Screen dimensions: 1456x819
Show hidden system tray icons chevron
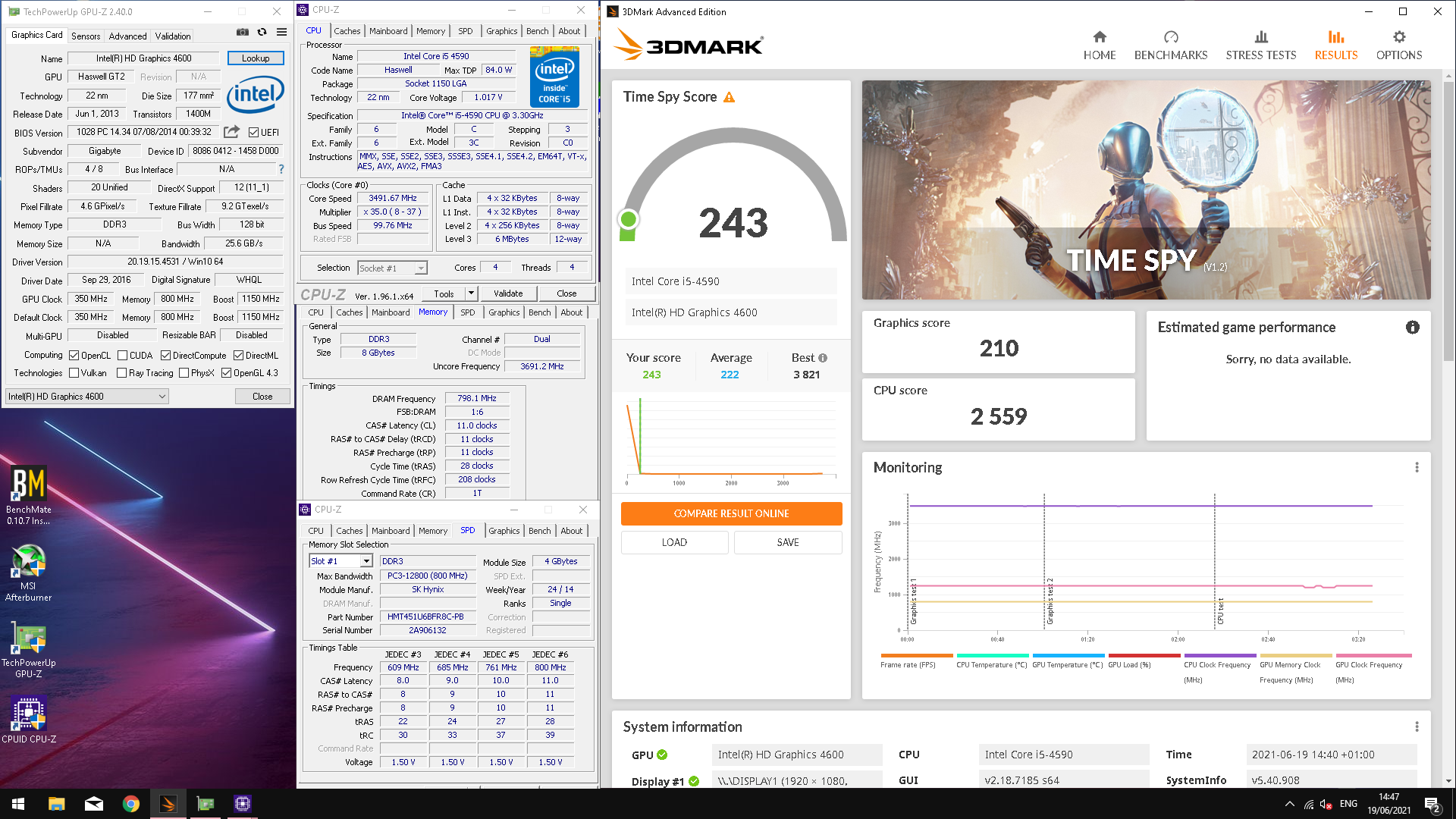1290,804
